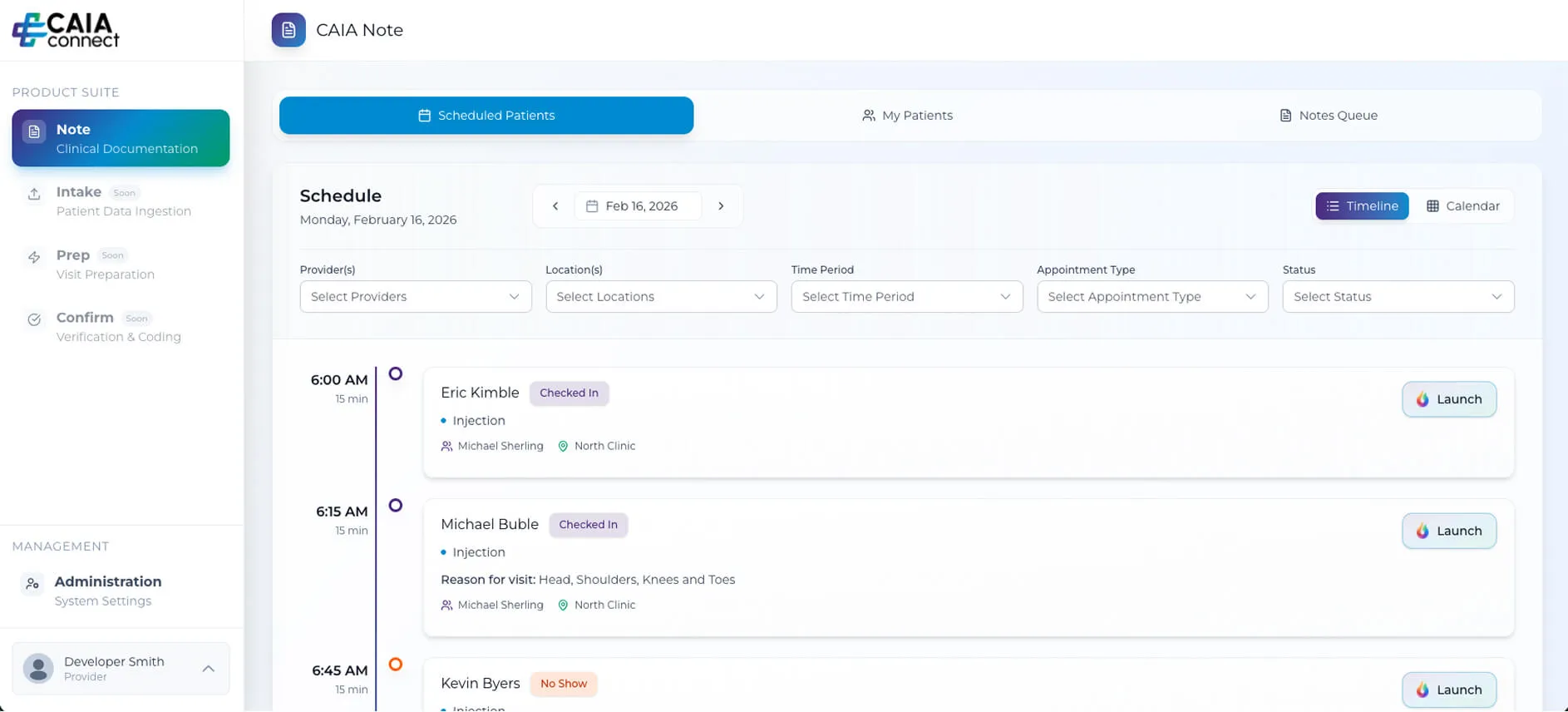Open the Notes Queue tab

click(x=1328, y=116)
